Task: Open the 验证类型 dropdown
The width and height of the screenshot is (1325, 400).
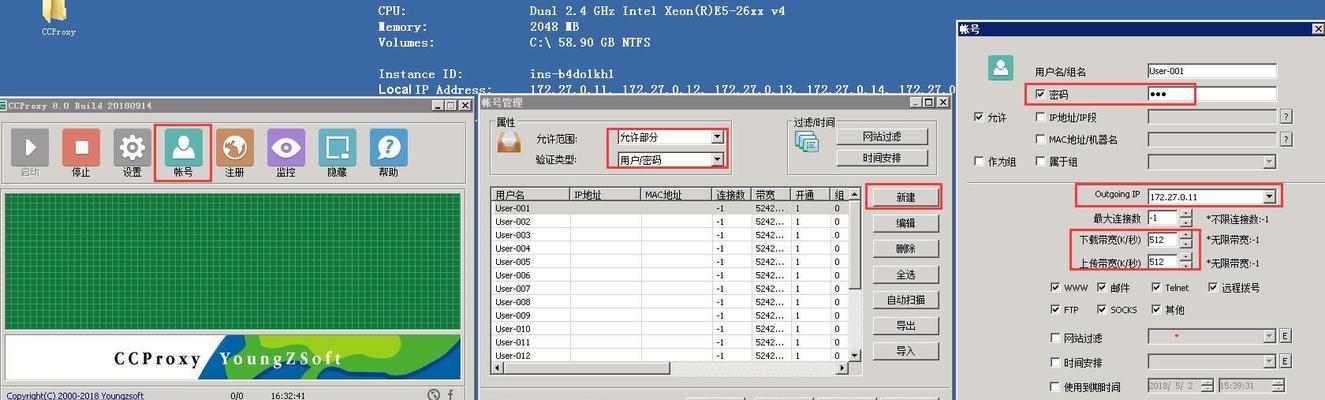Action: click(x=717, y=159)
